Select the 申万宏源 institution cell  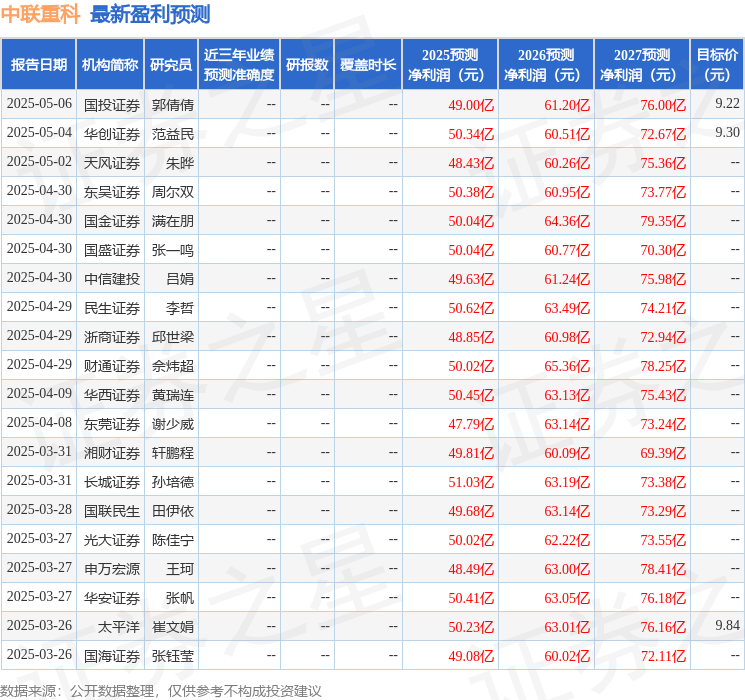112,569
